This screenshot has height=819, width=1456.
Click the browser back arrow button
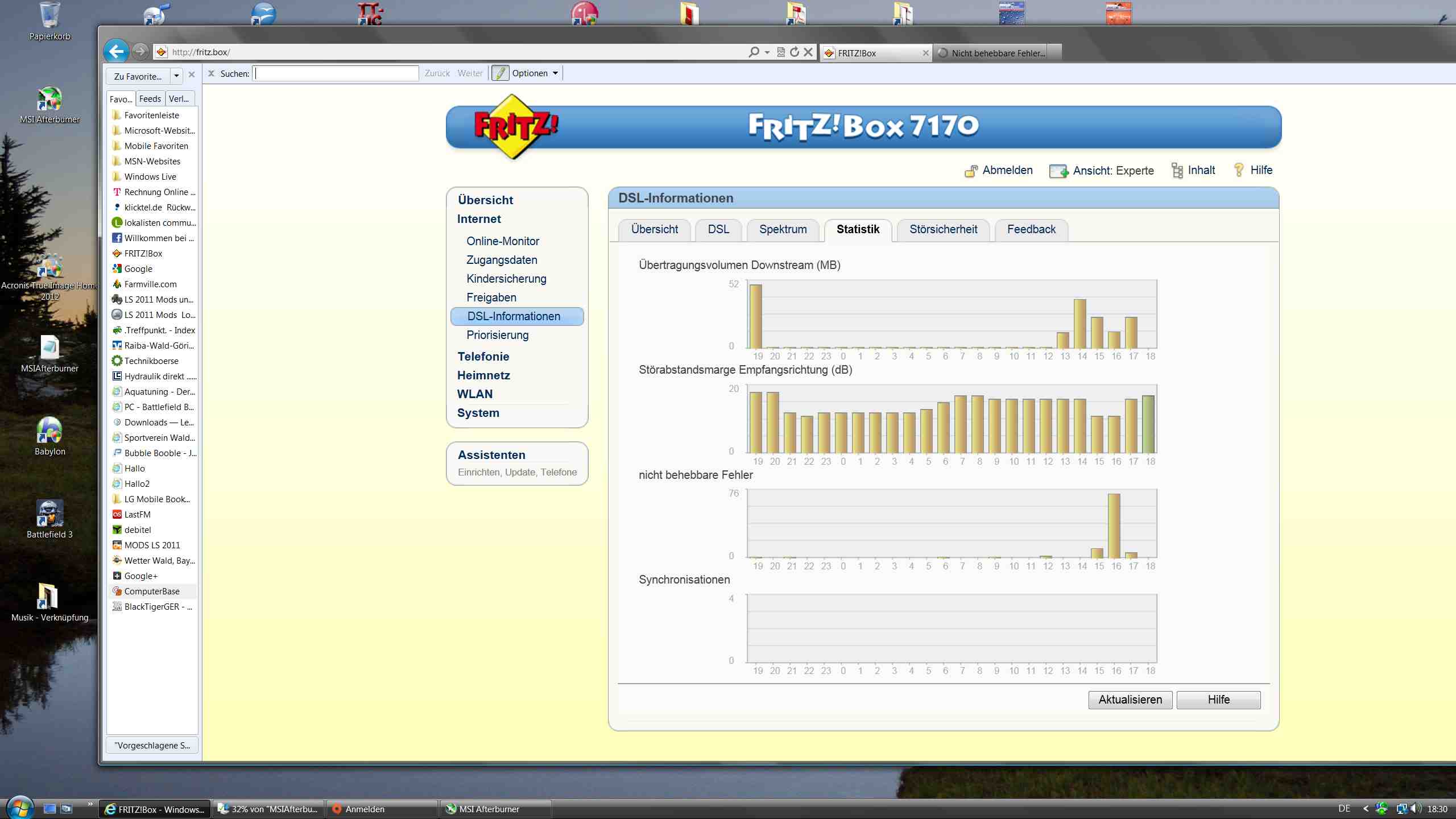coord(116,52)
